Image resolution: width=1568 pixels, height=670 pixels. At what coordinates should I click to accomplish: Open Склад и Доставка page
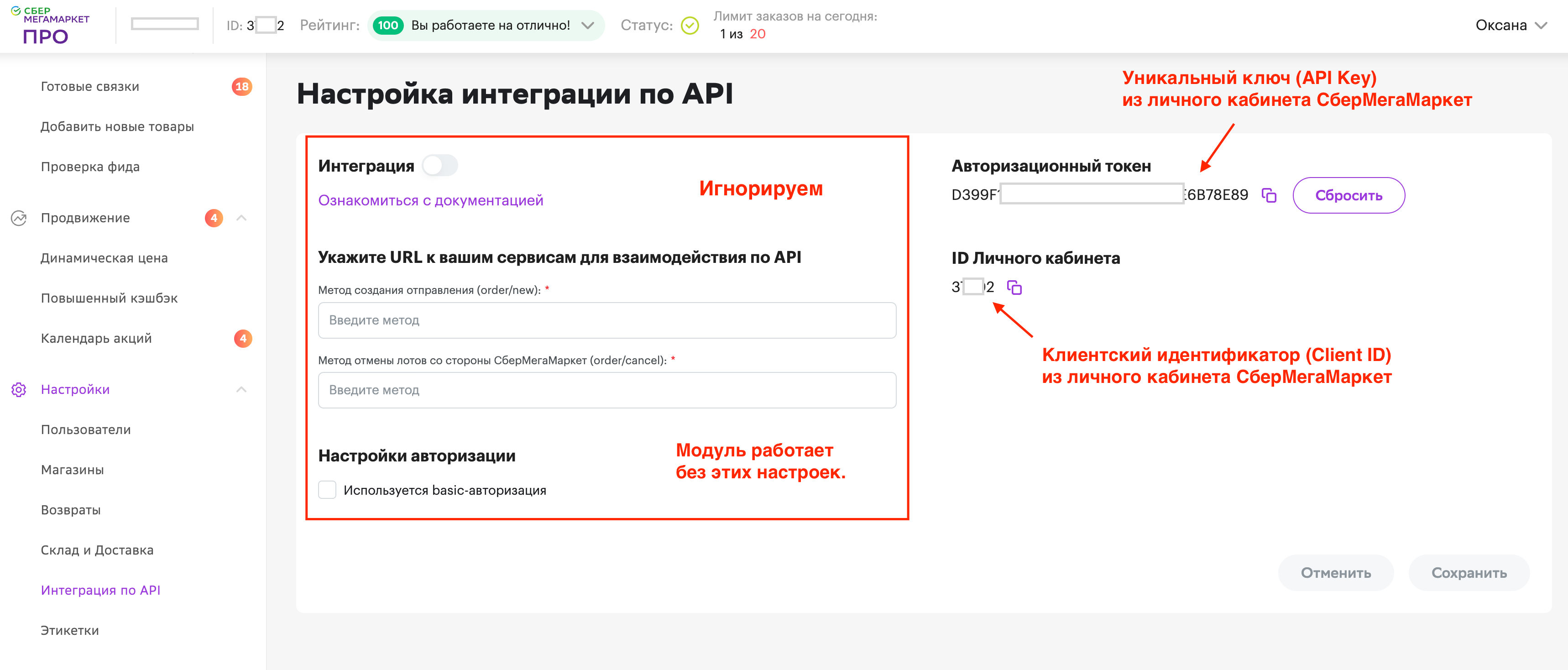tap(97, 550)
